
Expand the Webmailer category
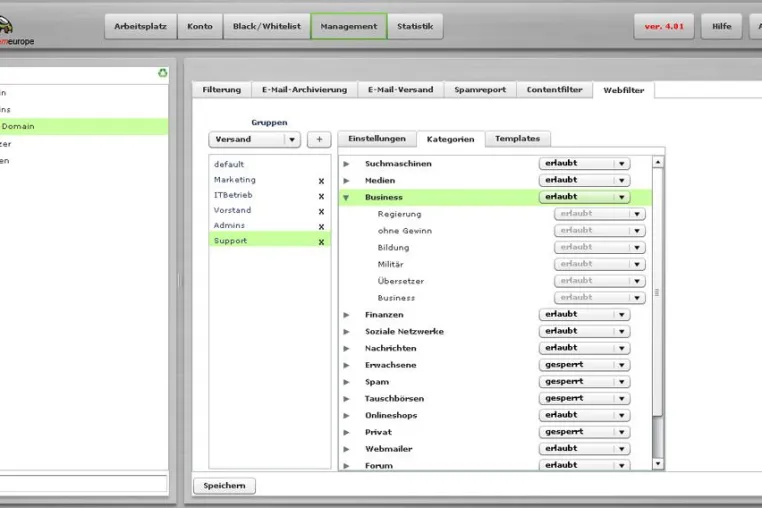pyautogui.click(x=346, y=449)
